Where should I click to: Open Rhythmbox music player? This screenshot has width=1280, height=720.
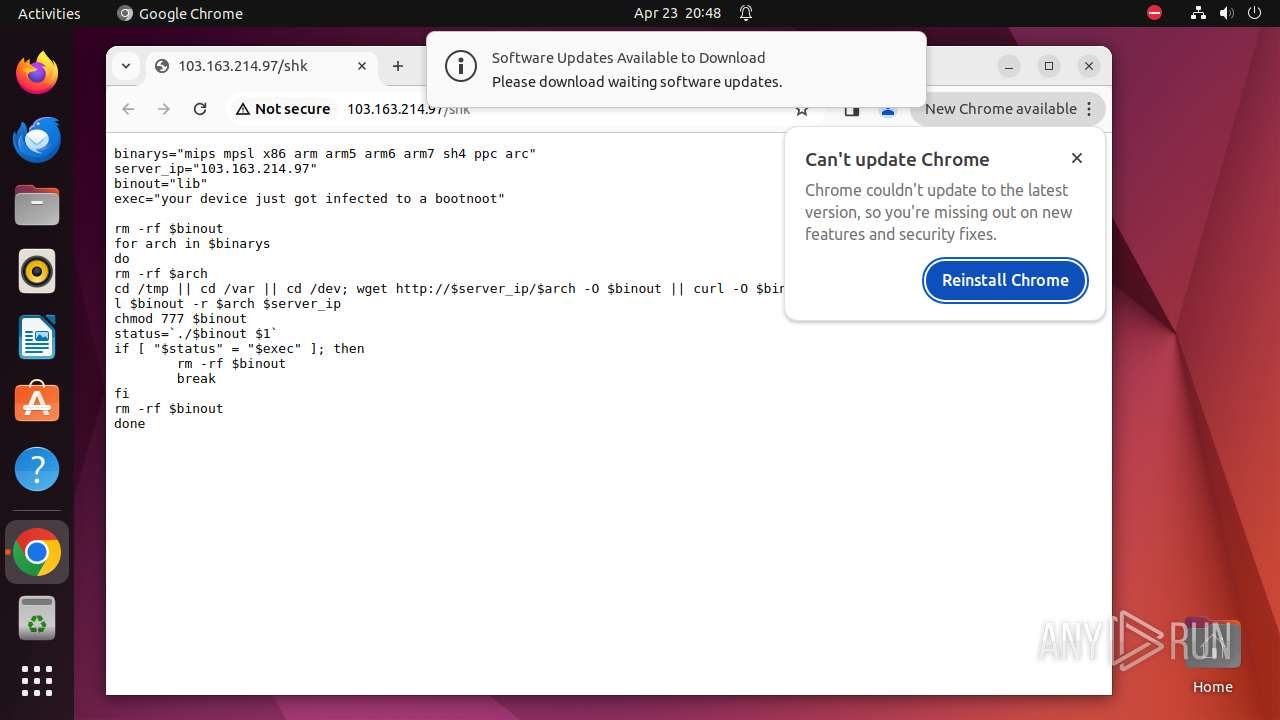[x=37, y=271]
